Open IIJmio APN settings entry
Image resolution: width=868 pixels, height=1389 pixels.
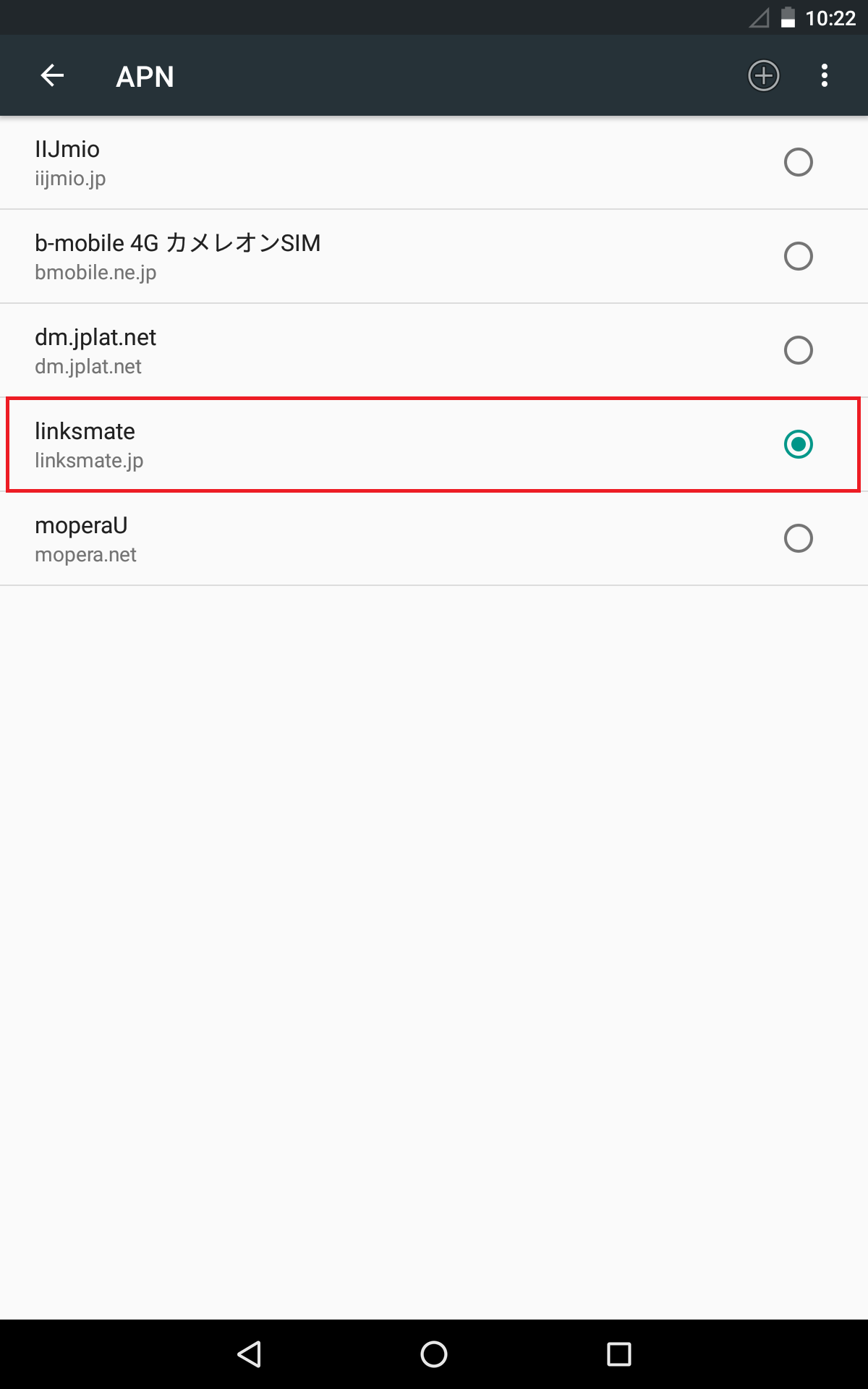[x=289, y=163]
